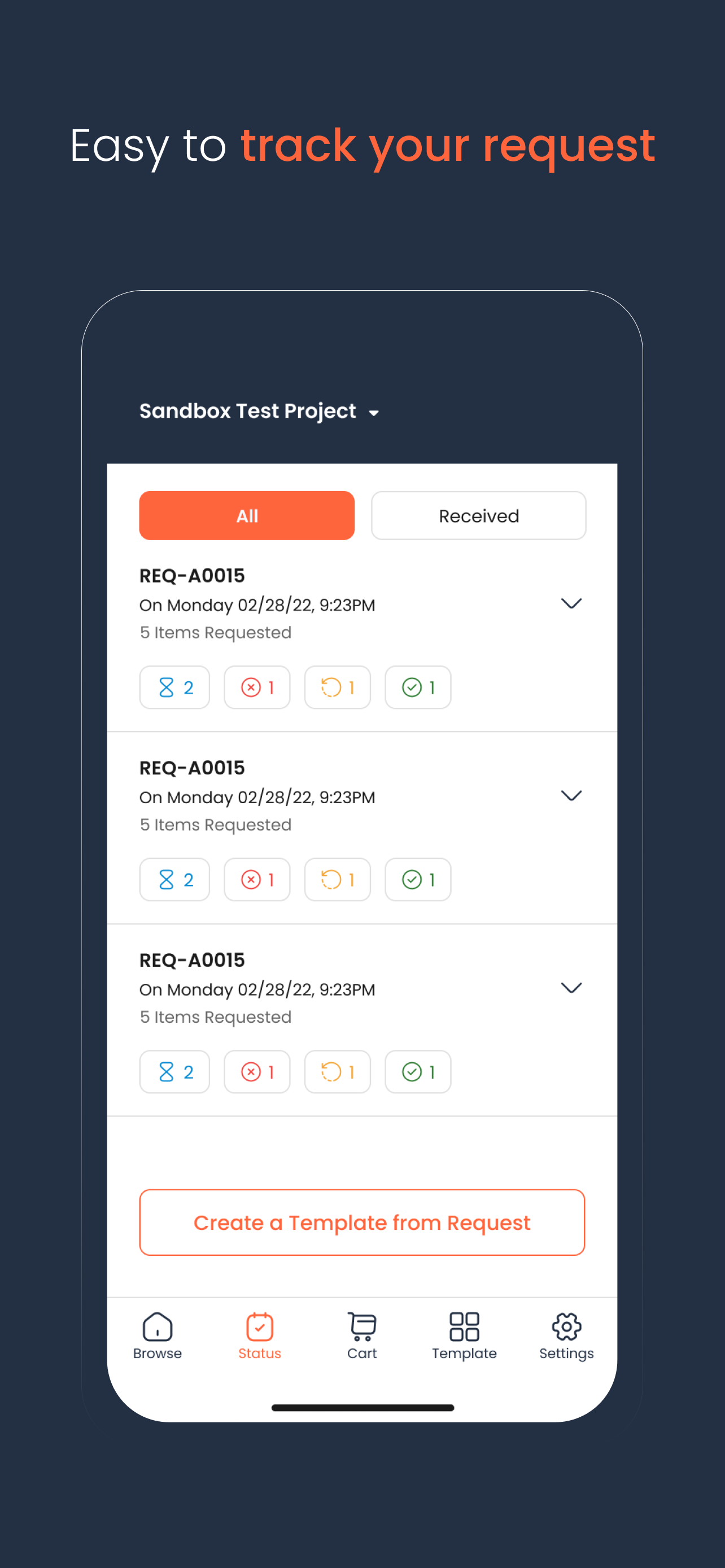Tap orange returned badge in second request
The width and height of the screenshot is (725, 1568).
[337, 879]
